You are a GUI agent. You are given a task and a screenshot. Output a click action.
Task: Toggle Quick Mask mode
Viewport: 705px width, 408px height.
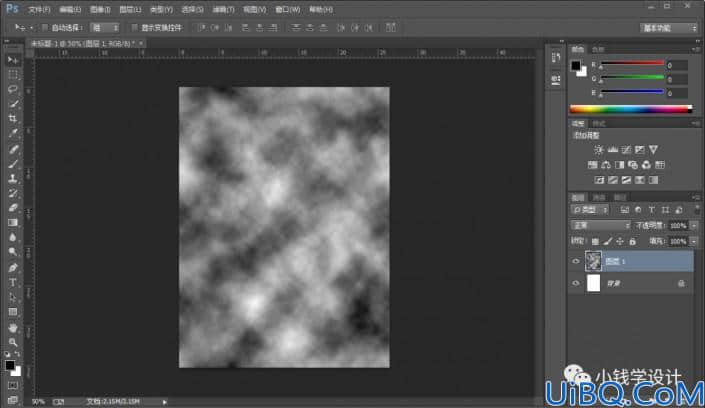pyautogui.click(x=13, y=386)
